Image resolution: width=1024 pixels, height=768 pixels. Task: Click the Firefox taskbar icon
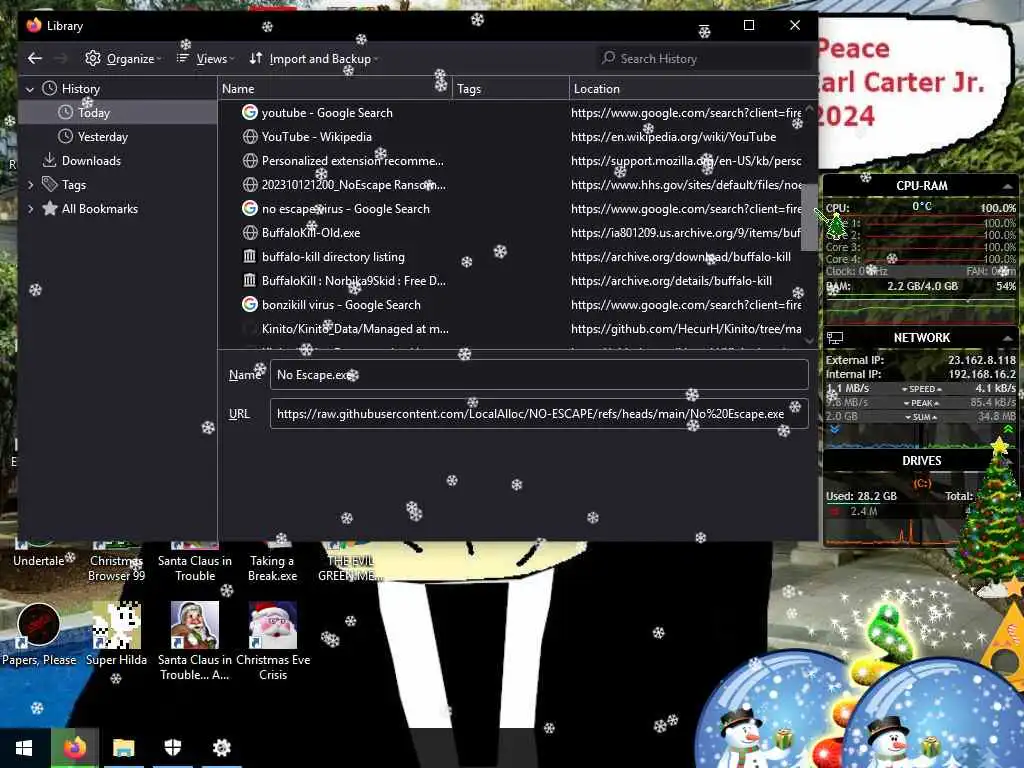pos(74,748)
